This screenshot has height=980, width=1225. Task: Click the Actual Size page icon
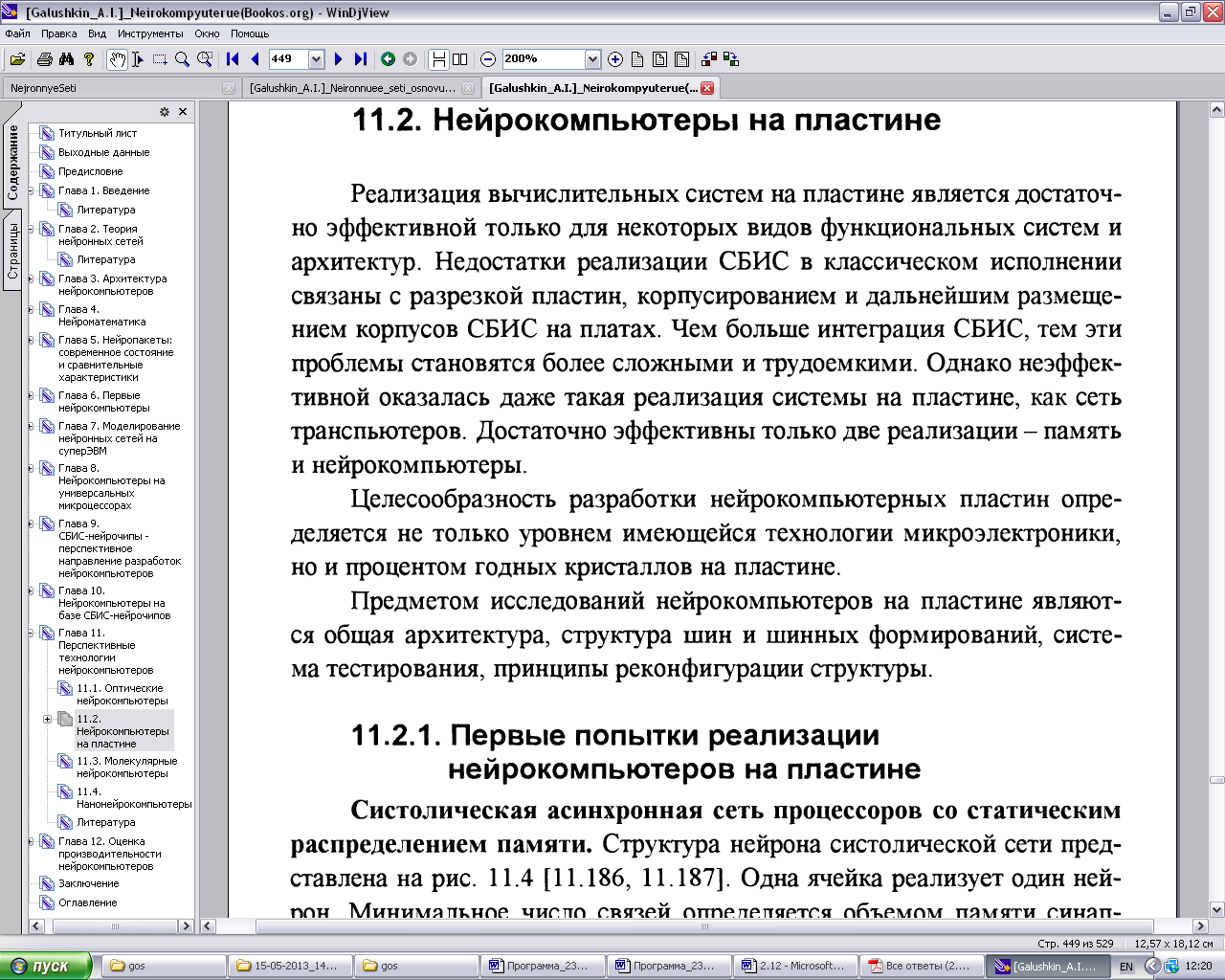click(x=637, y=59)
